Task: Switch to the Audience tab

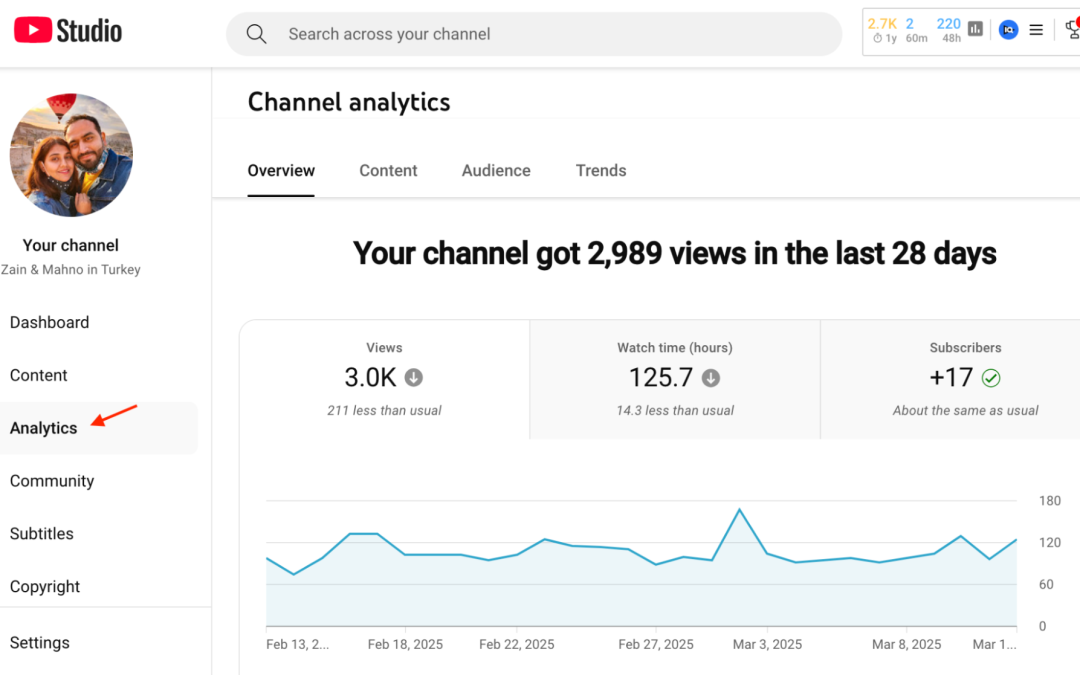Action: tap(496, 171)
